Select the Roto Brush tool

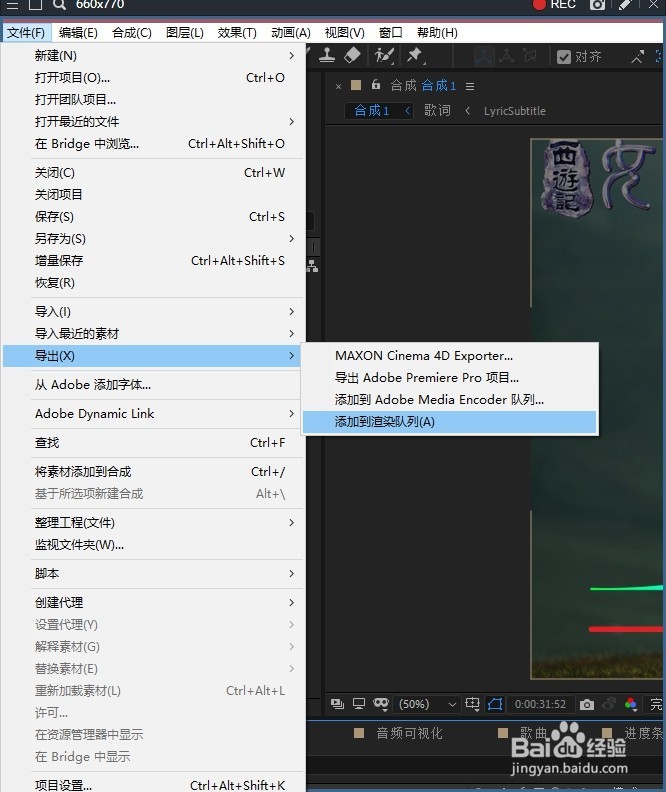point(384,56)
